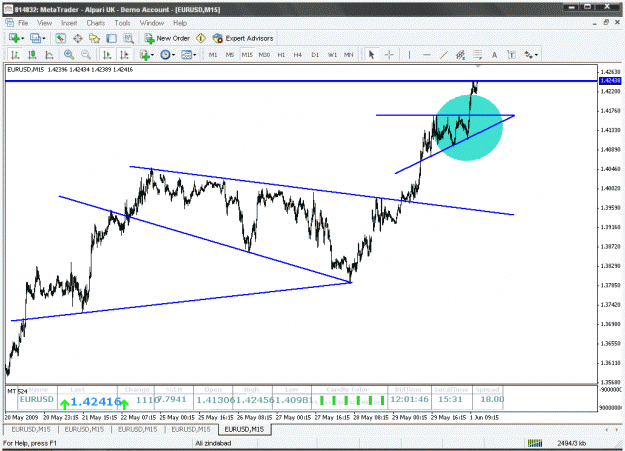The height and width of the screenshot is (451, 625).
Task: Select the Horizontal Line tool
Action: click(x=426, y=55)
